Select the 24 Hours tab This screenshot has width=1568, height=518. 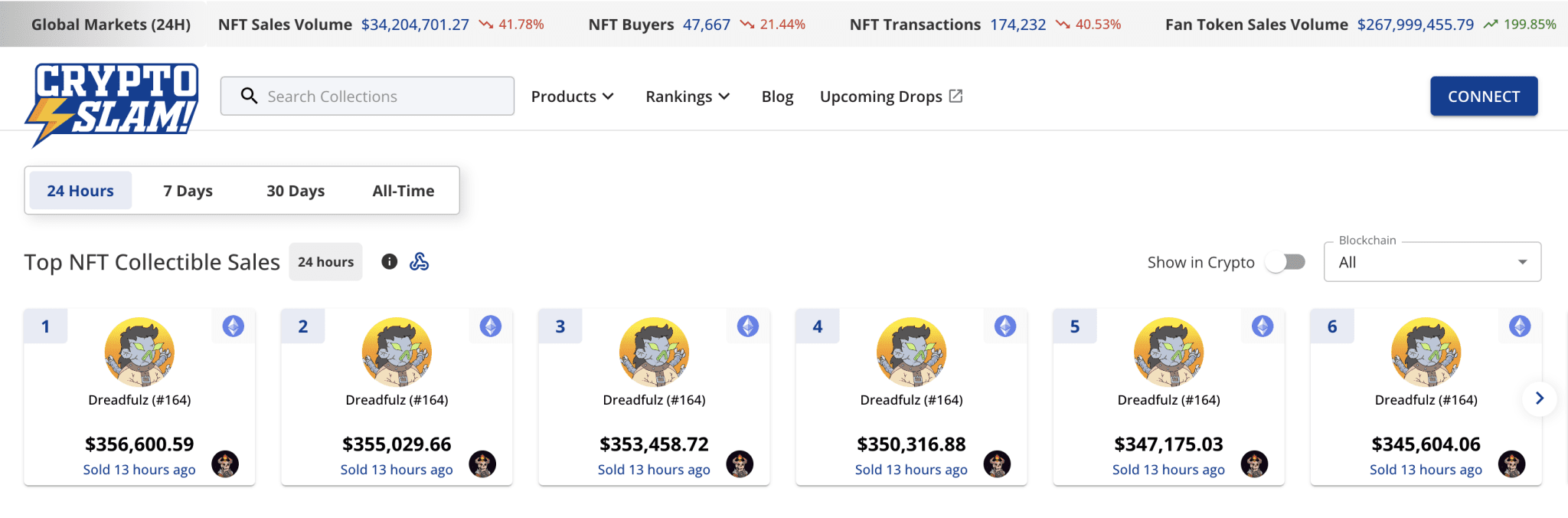[x=80, y=191]
